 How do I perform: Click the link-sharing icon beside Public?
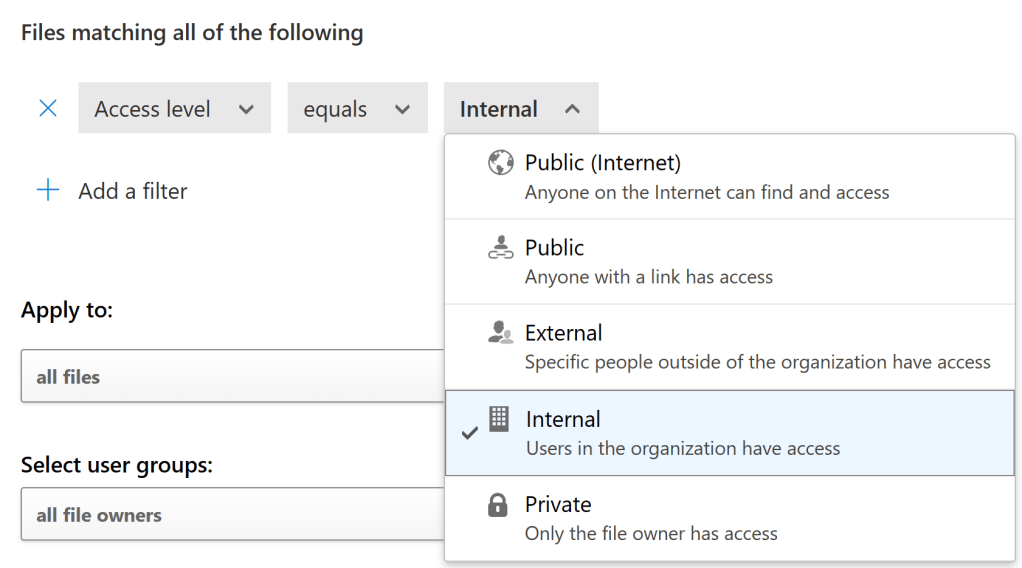(x=500, y=248)
